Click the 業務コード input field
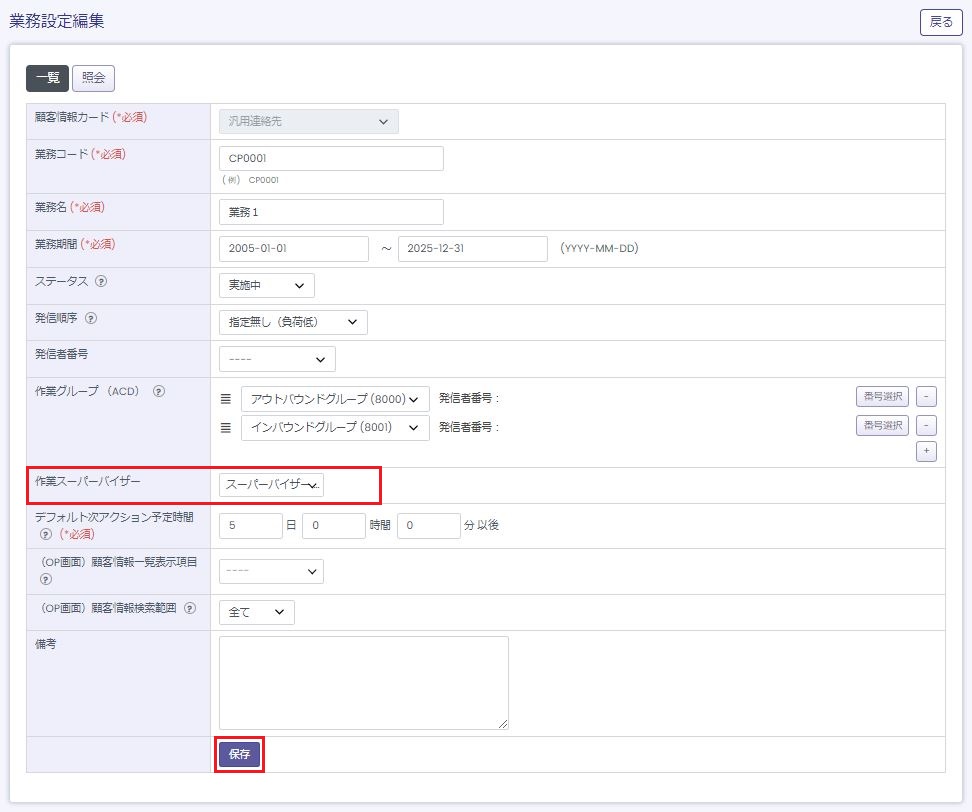The image size is (972, 812). pyautogui.click(x=331, y=159)
